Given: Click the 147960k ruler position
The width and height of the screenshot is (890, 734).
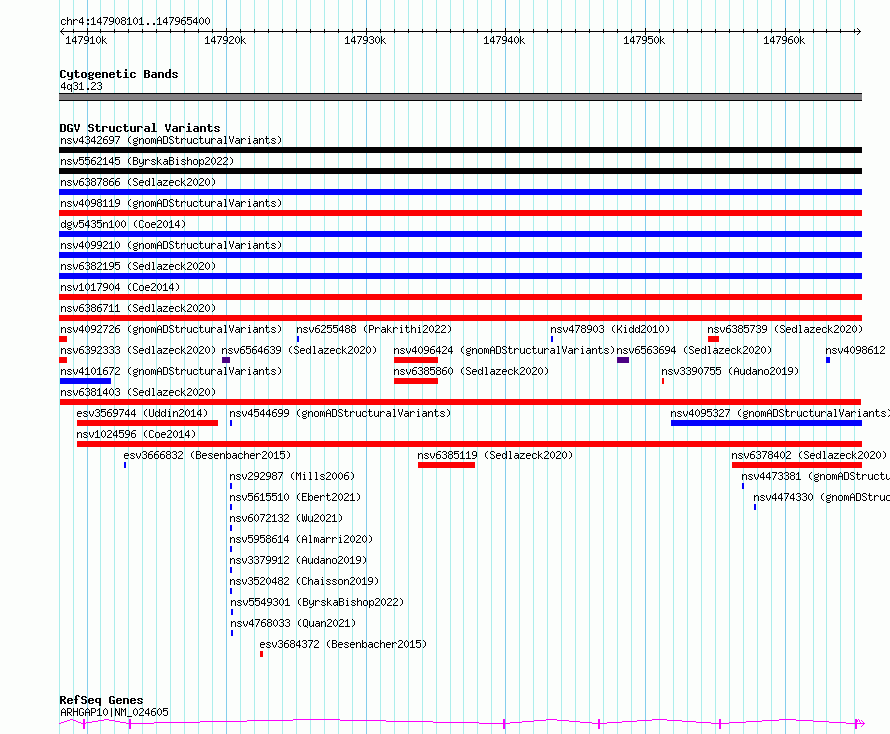Looking at the screenshot, I should (x=784, y=40).
